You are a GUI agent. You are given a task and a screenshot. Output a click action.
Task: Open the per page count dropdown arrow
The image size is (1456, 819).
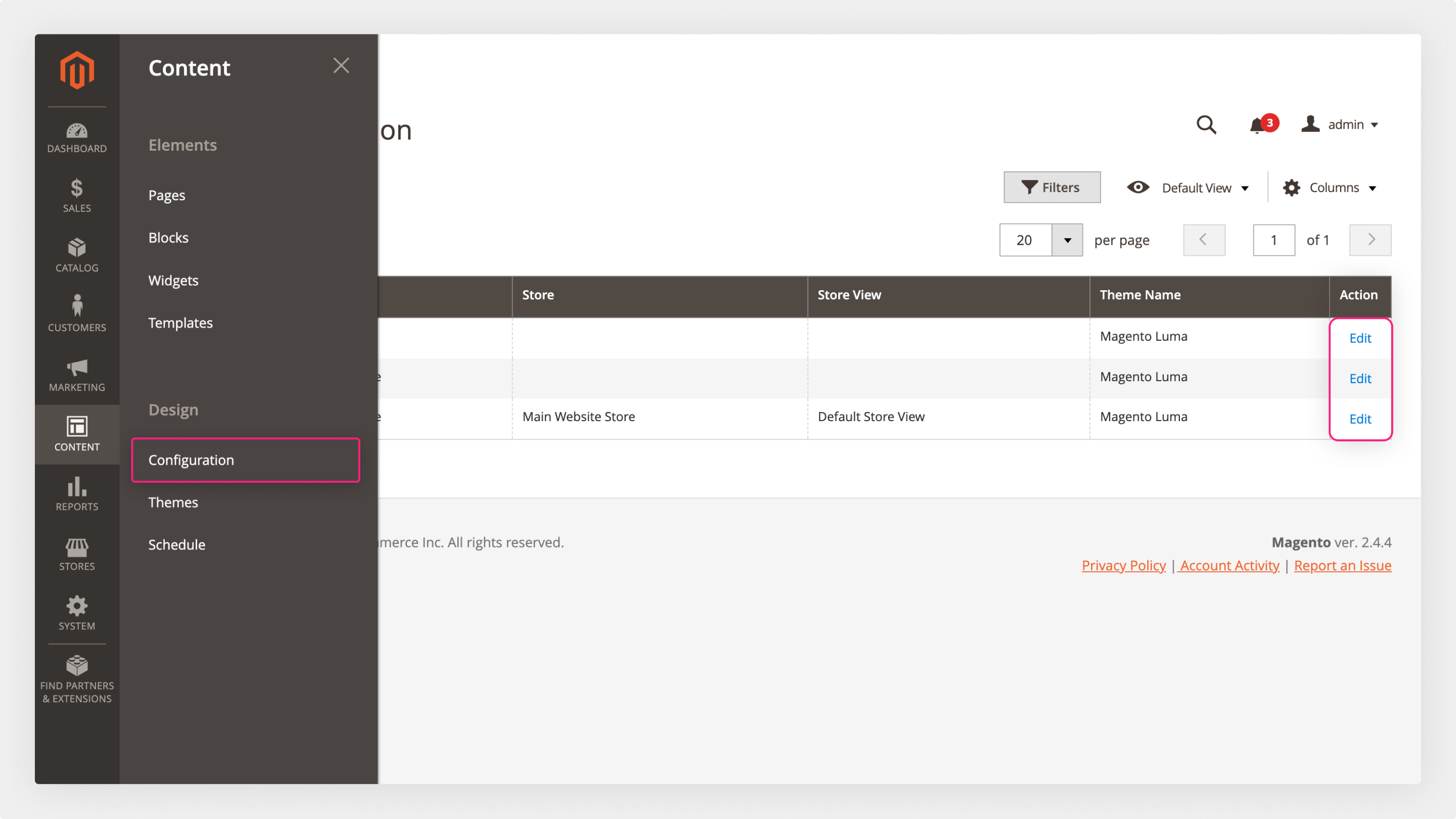coord(1067,240)
